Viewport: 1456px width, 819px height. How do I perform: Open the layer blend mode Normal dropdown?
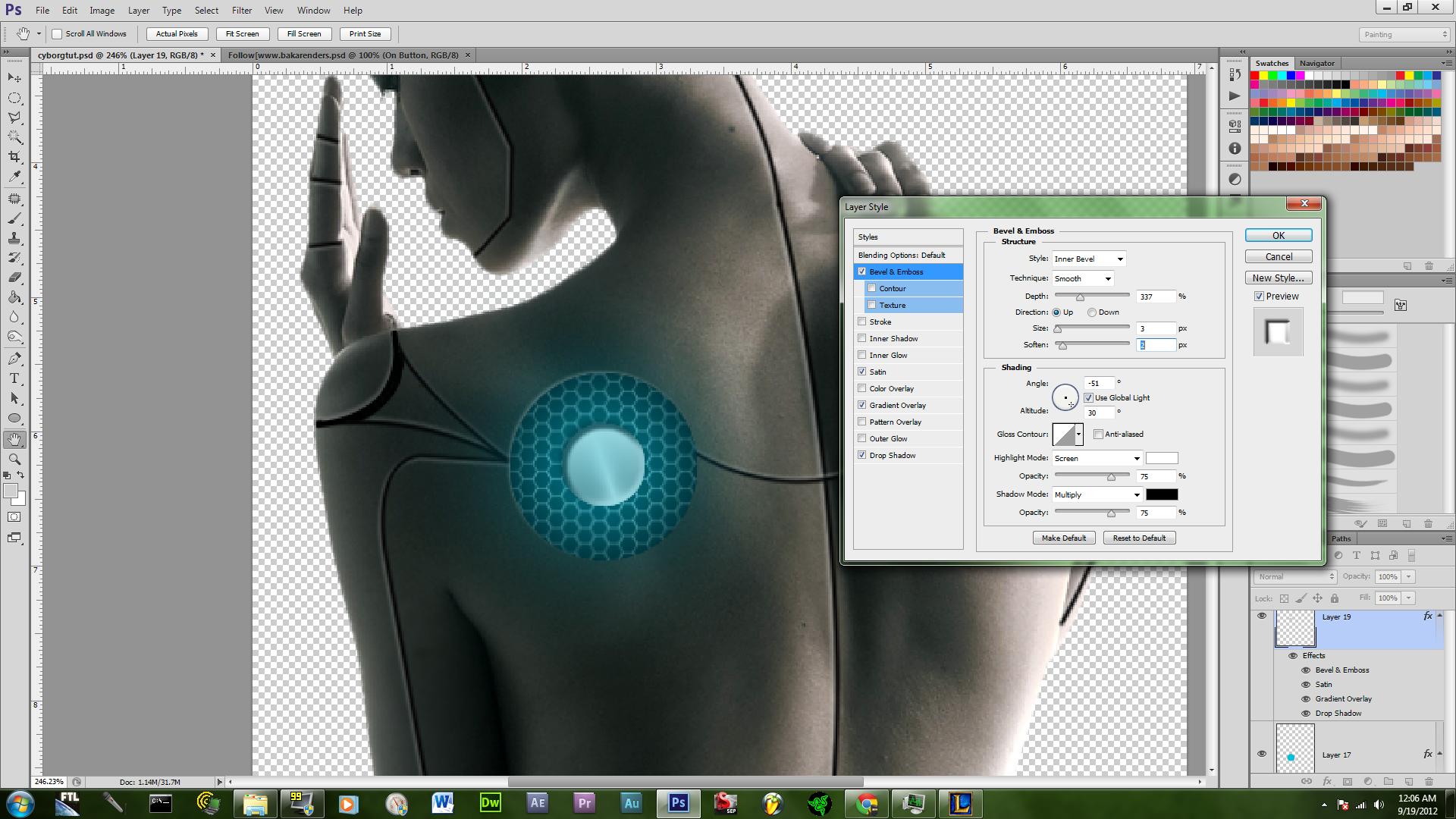pos(1295,577)
